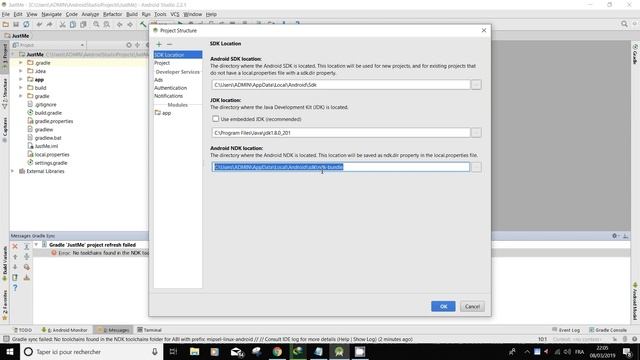Screen dimensions: 640x360
Task: Show hidden system tray icons chevron
Action: [x=527, y=351]
